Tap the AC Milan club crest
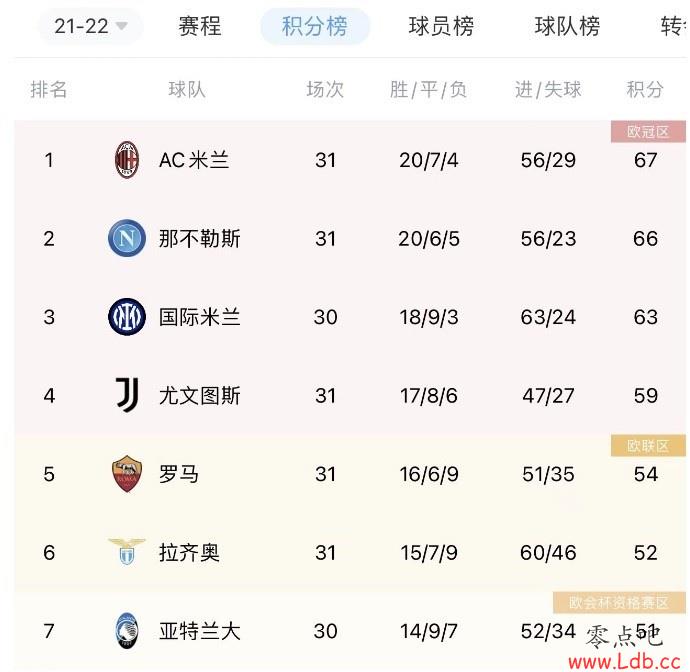 [127, 160]
